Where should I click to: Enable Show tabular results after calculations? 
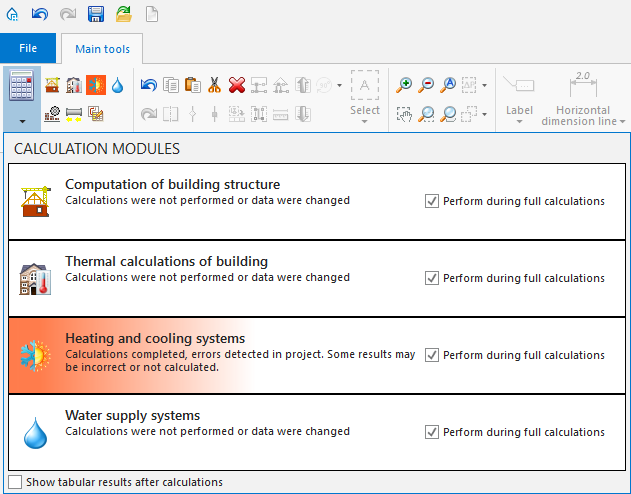click(x=15, y=482)
